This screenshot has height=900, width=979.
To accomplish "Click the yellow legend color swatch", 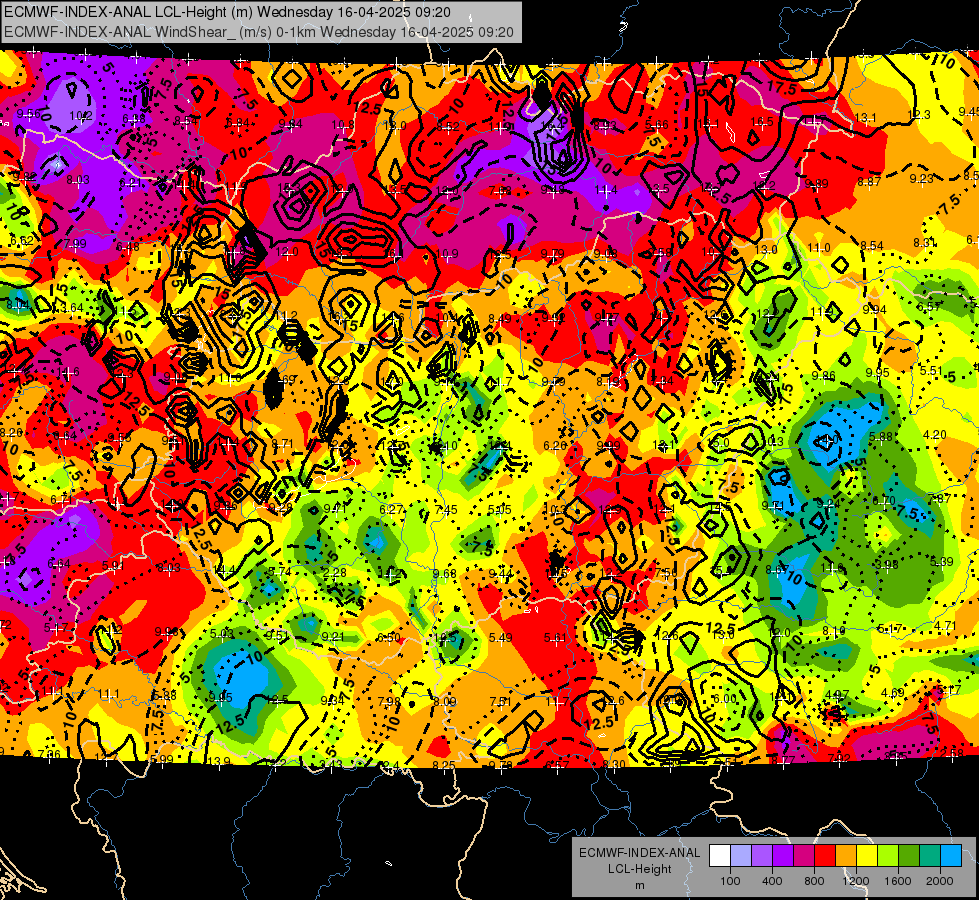I will point(867,855).
